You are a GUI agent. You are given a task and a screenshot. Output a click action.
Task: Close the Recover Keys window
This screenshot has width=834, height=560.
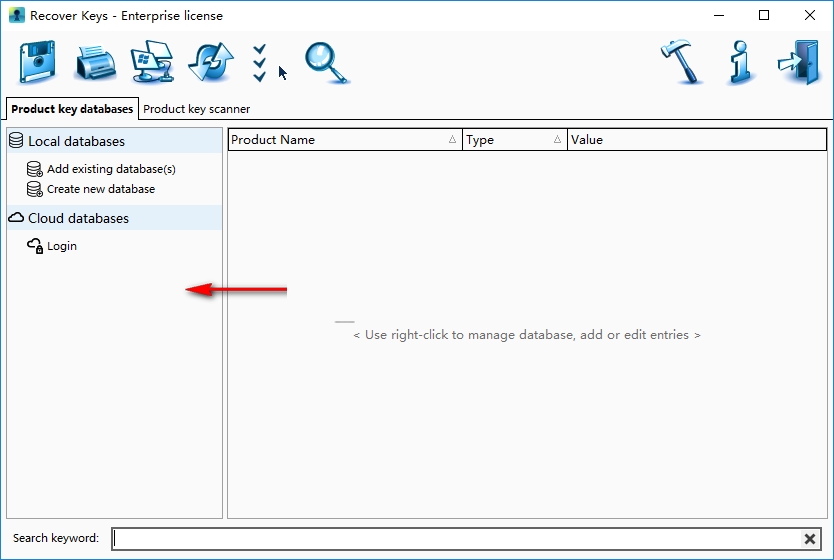point(810,15)
